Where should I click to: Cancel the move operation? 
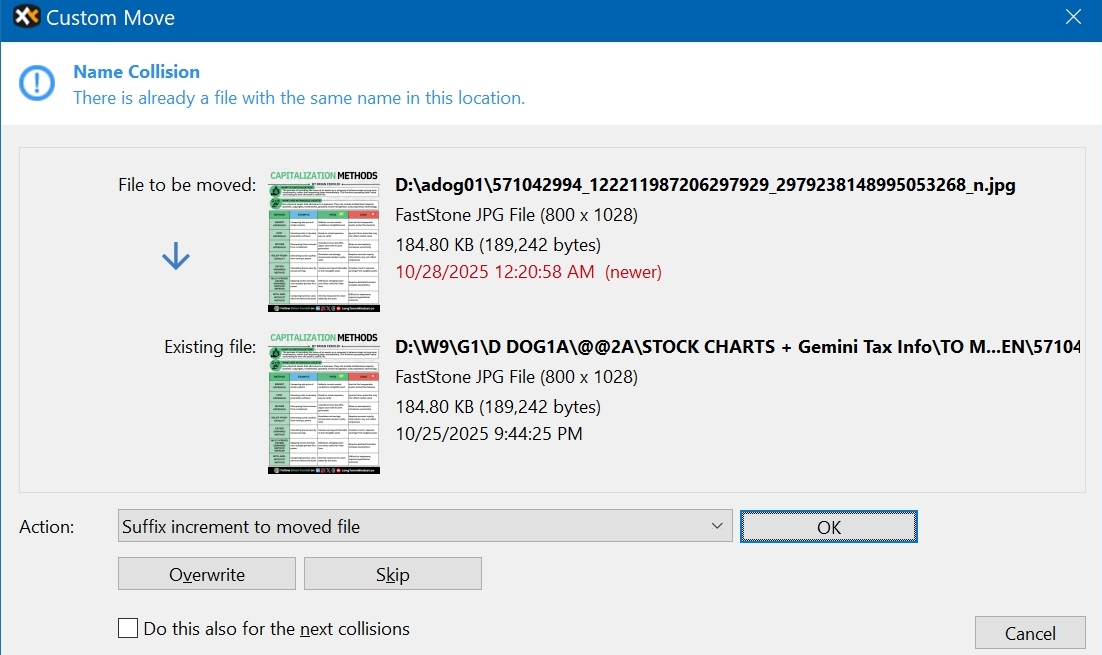pyautogui.click(x=1030, y=633)
